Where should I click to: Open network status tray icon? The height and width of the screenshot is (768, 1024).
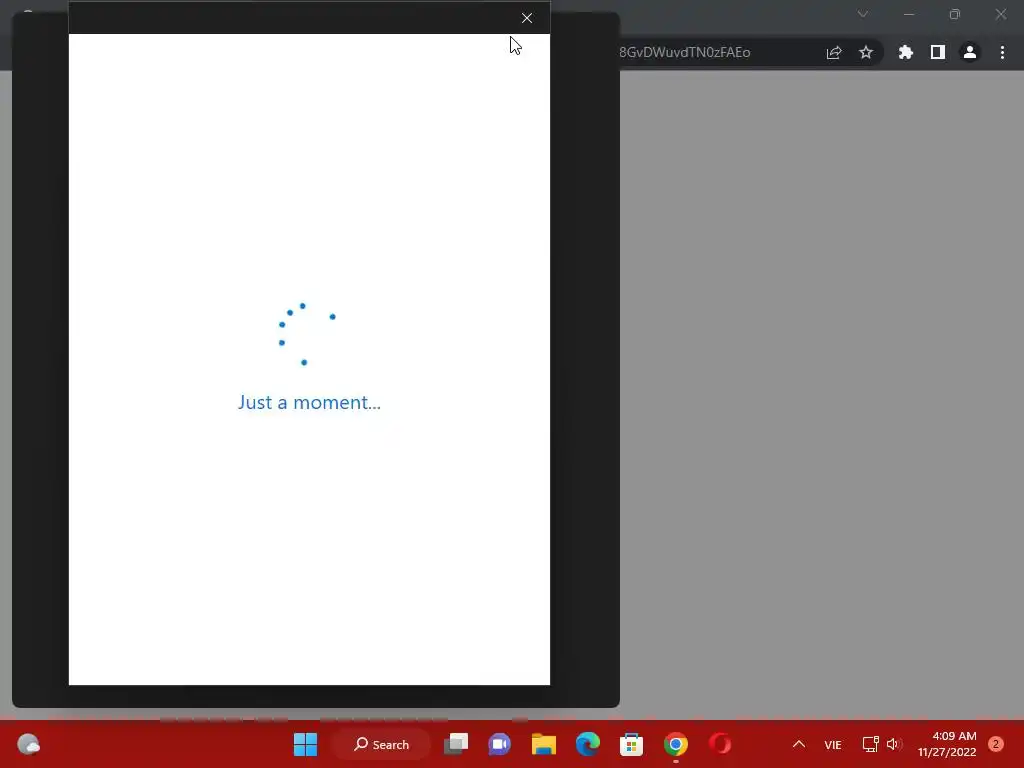tap(871, 744)
